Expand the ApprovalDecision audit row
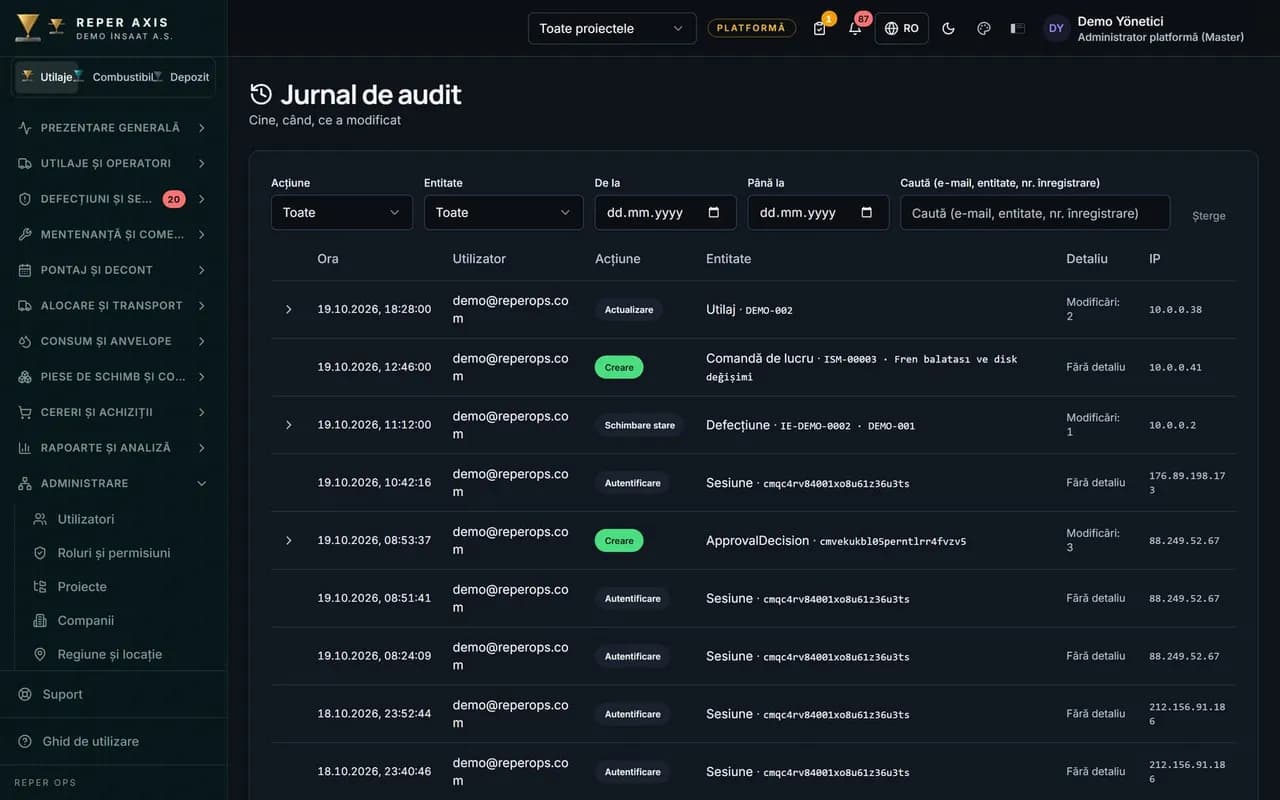This screenshot has width=1280, height=800. click(x=289, y=541)
